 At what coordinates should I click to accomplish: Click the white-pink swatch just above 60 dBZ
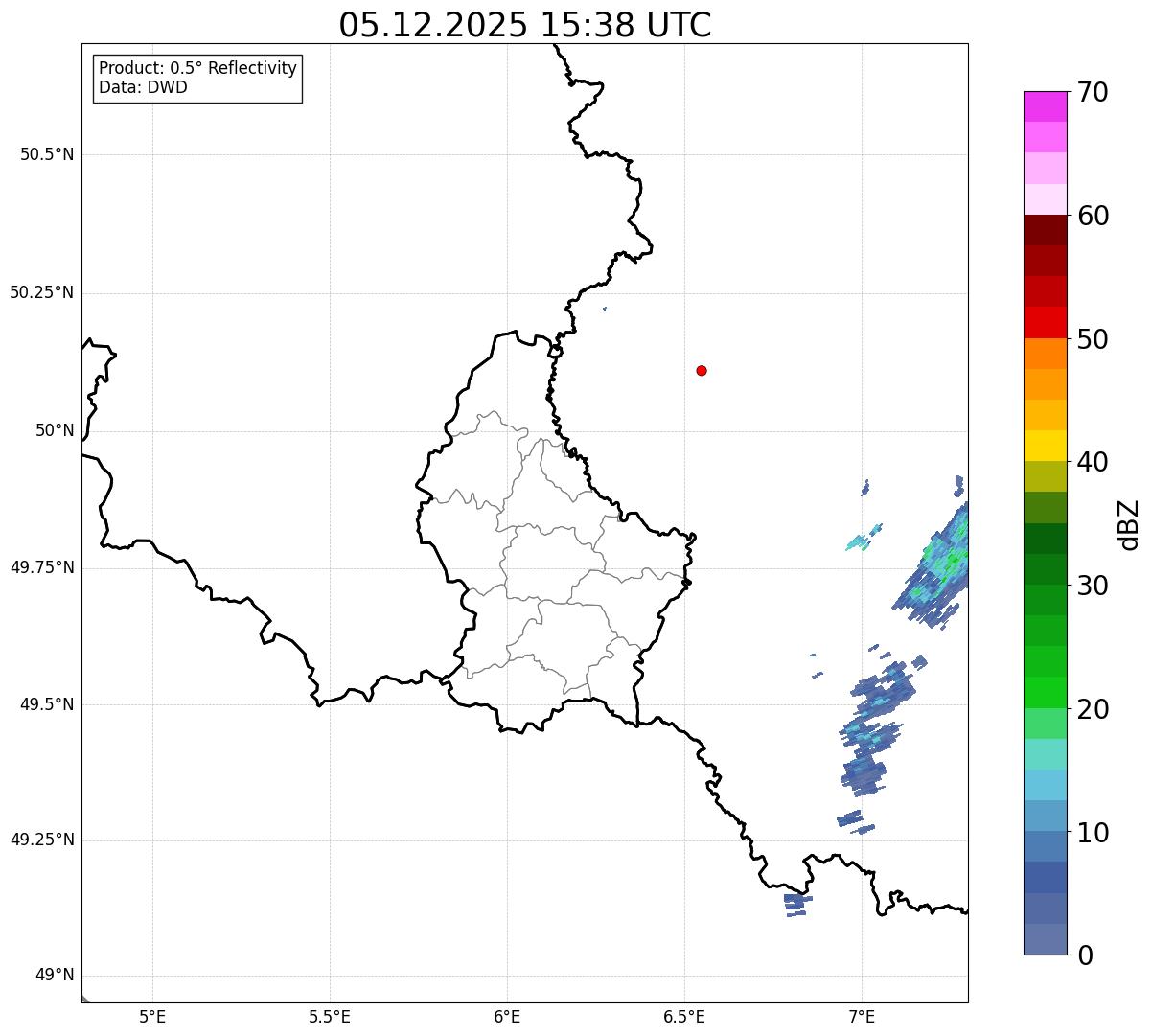click(1045, 199)
